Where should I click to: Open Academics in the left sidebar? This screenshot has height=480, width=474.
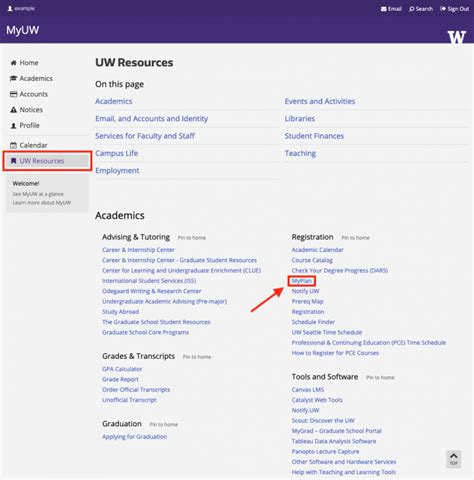pos(31,78)
